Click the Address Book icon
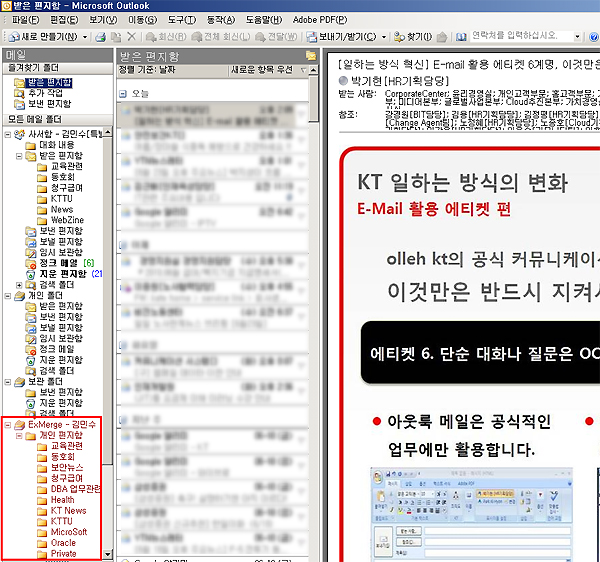Image resolution: width=600 pixels, height=562 pixels. point(461,37)
